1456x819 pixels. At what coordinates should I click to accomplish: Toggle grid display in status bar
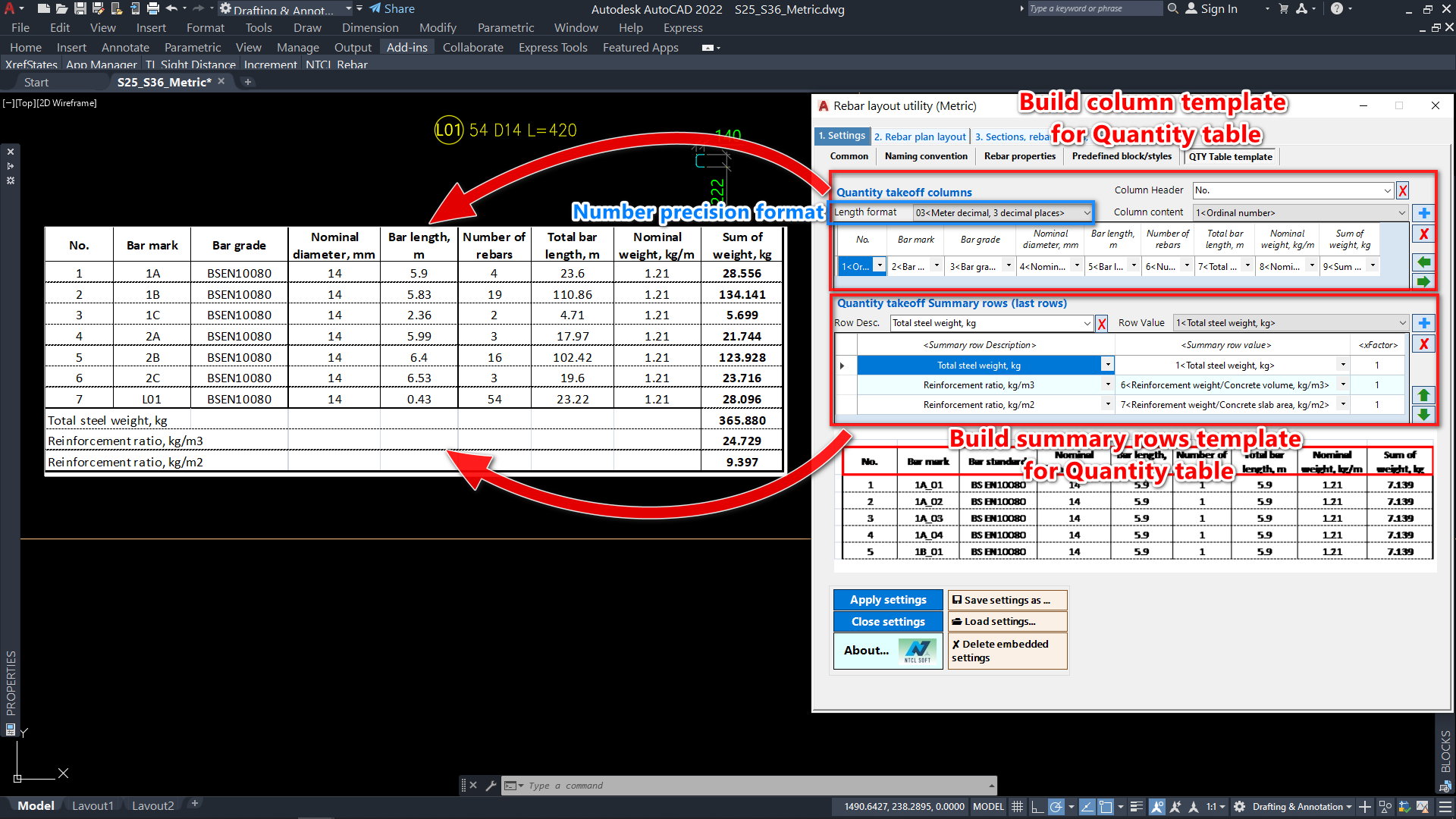pos(1017,807)
